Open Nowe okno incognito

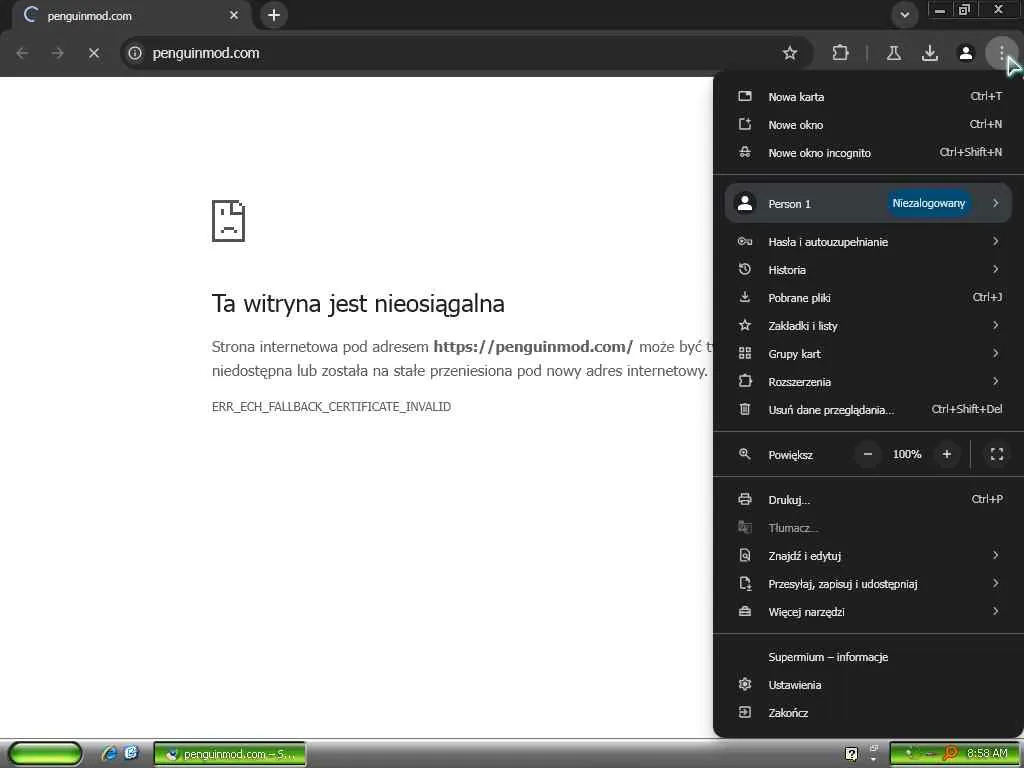(x=868, y=153)
